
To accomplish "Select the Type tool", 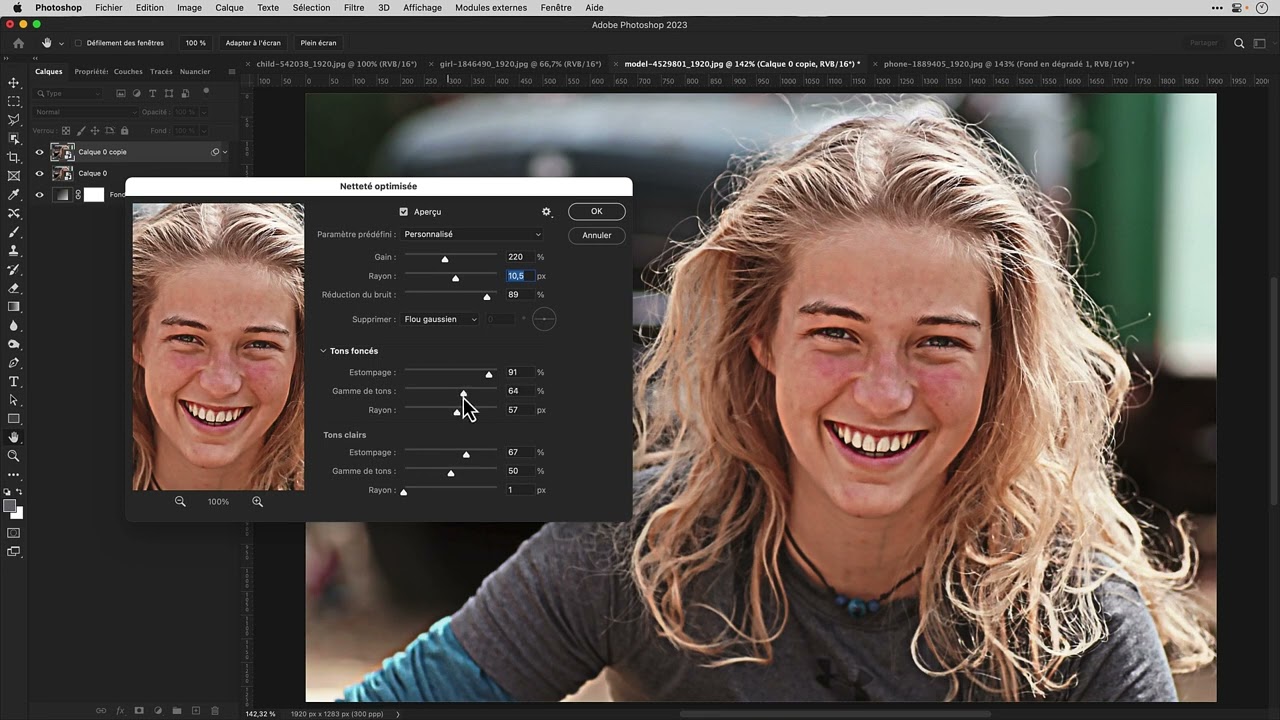I will pos(14,382).
